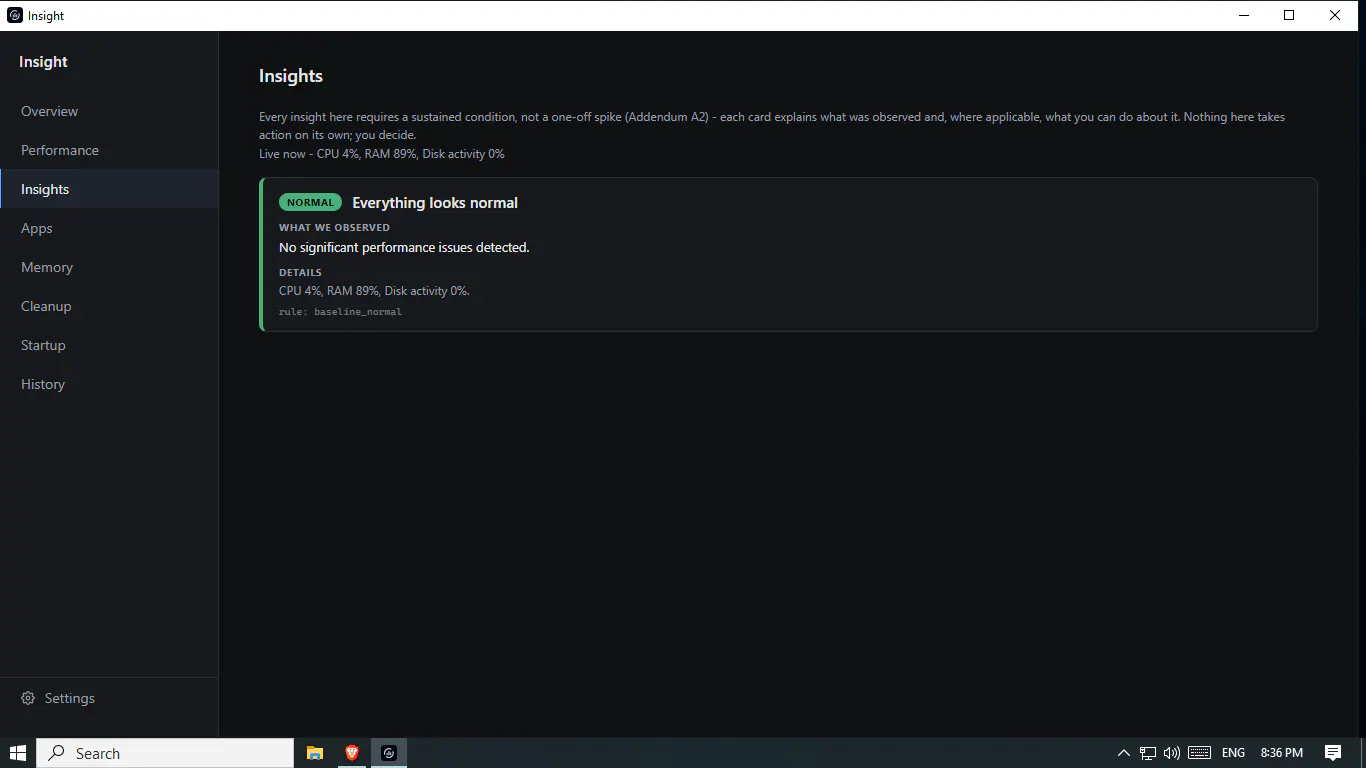The height and width of the screenshot is (768, 1366).
Task: Open the Action Center notifications icon
Action: pyautogui.click(x=1333, y=753)
